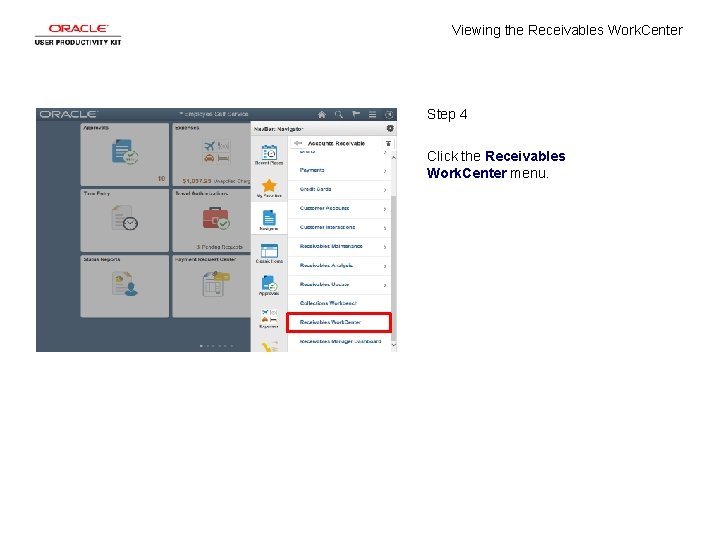This screenshot has height=540, width=720.
Task: Expand the Receivables Analysis menu folder
Action: [339, 265]
